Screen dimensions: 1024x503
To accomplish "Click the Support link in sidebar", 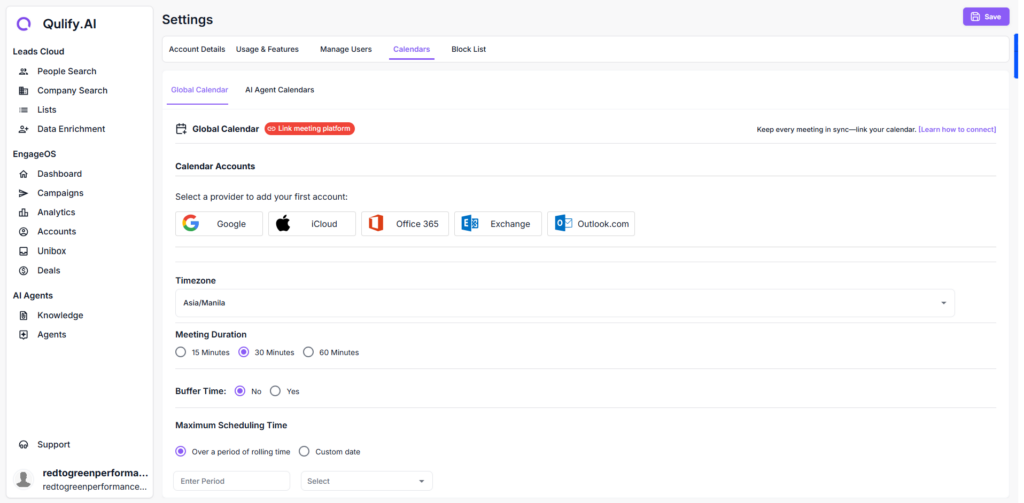I will click(x=54, y=445).
